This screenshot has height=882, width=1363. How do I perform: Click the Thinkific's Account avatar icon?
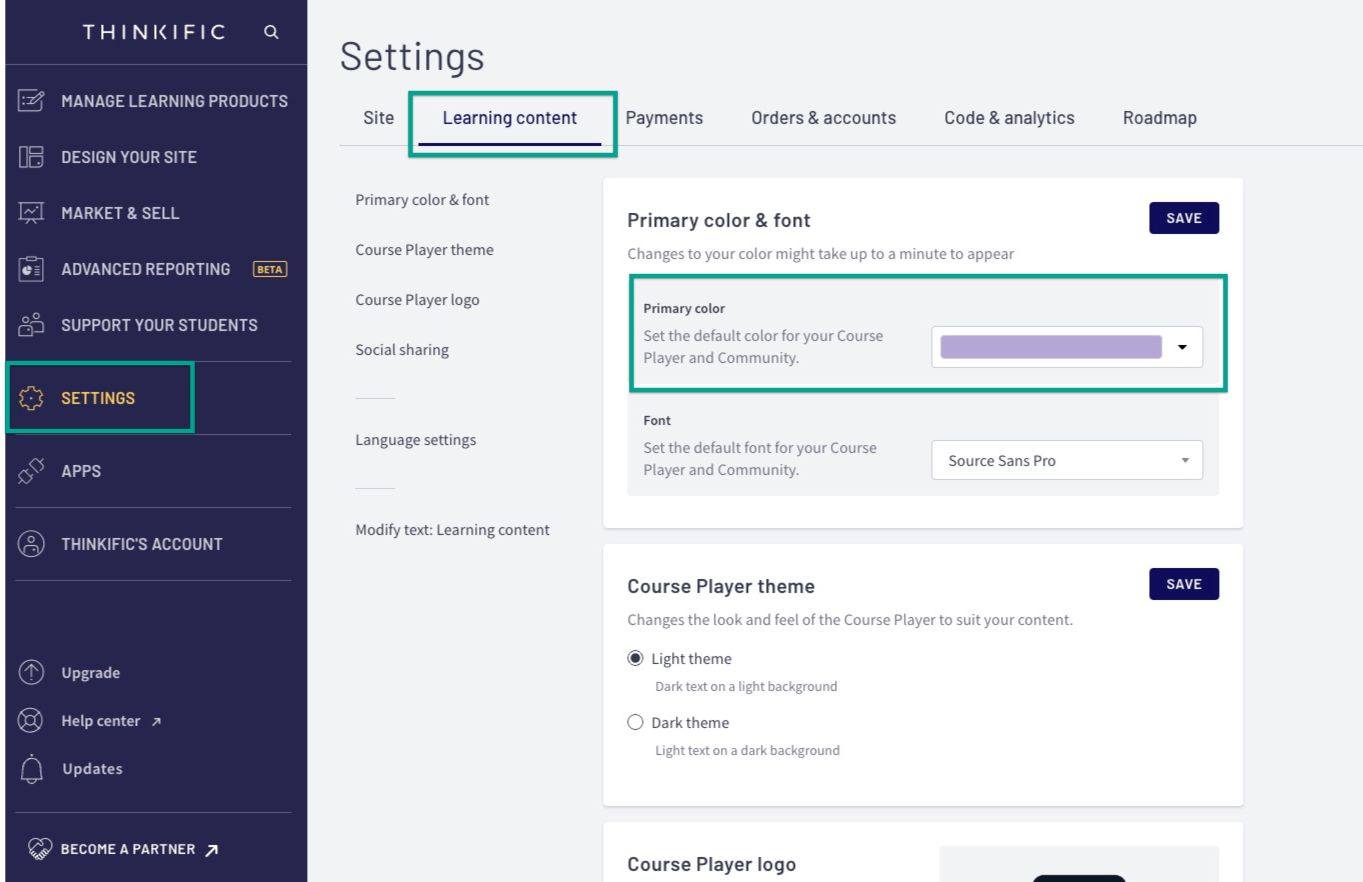(x=32, y=544)
